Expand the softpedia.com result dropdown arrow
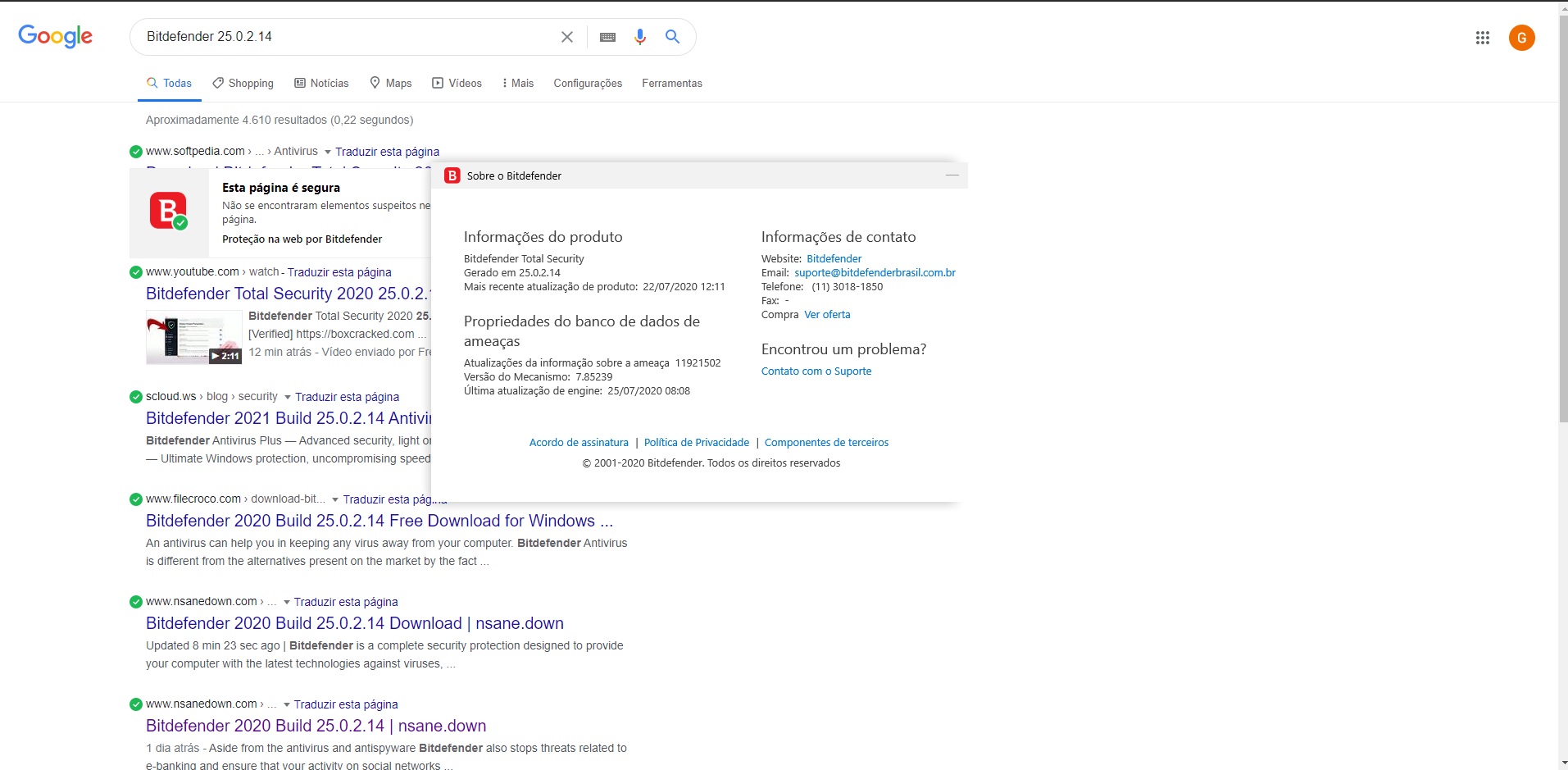The height and width of the screenshot is (770, 1568). coord(328,152)
